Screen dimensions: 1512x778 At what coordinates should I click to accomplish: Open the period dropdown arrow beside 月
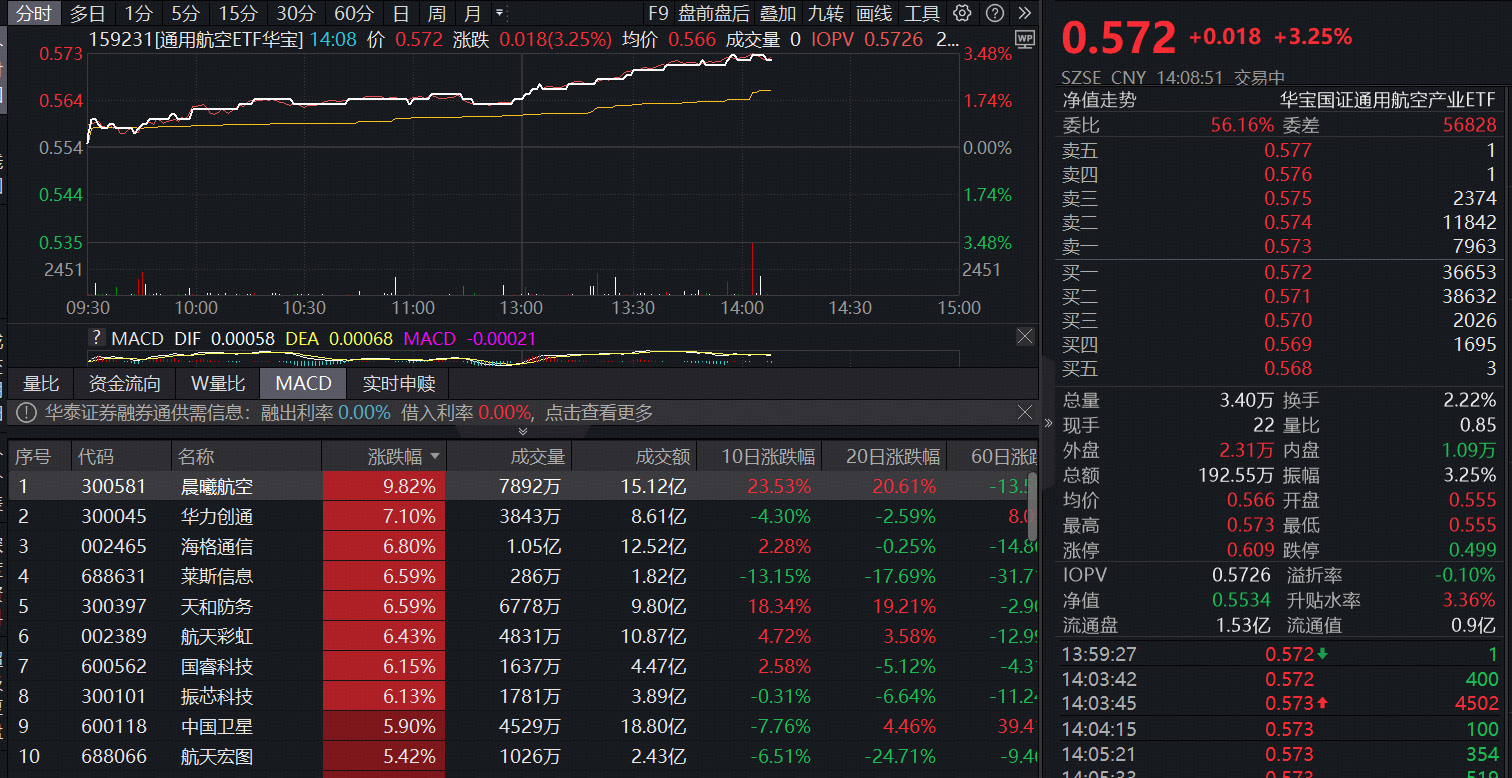tap(499, 15)
